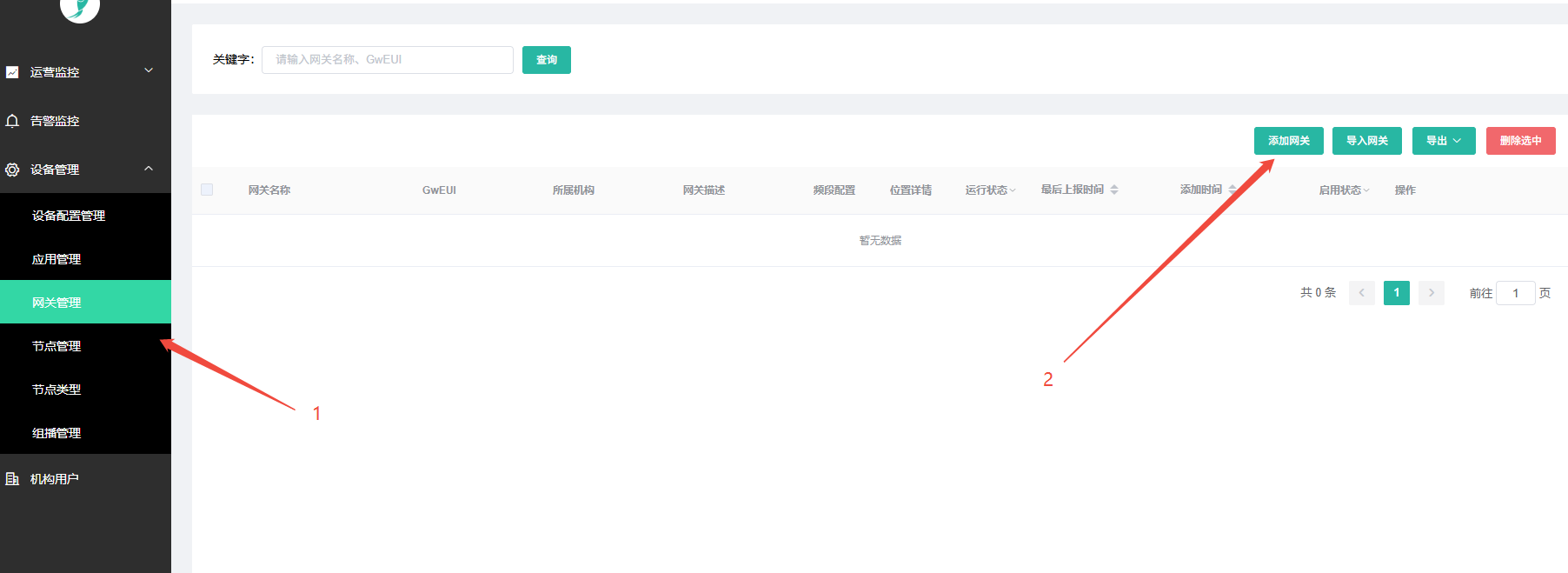1568x573 pixels.
Task: Click the 添加网关 button
Action: pyautogui.click(x=1288, y=141)
